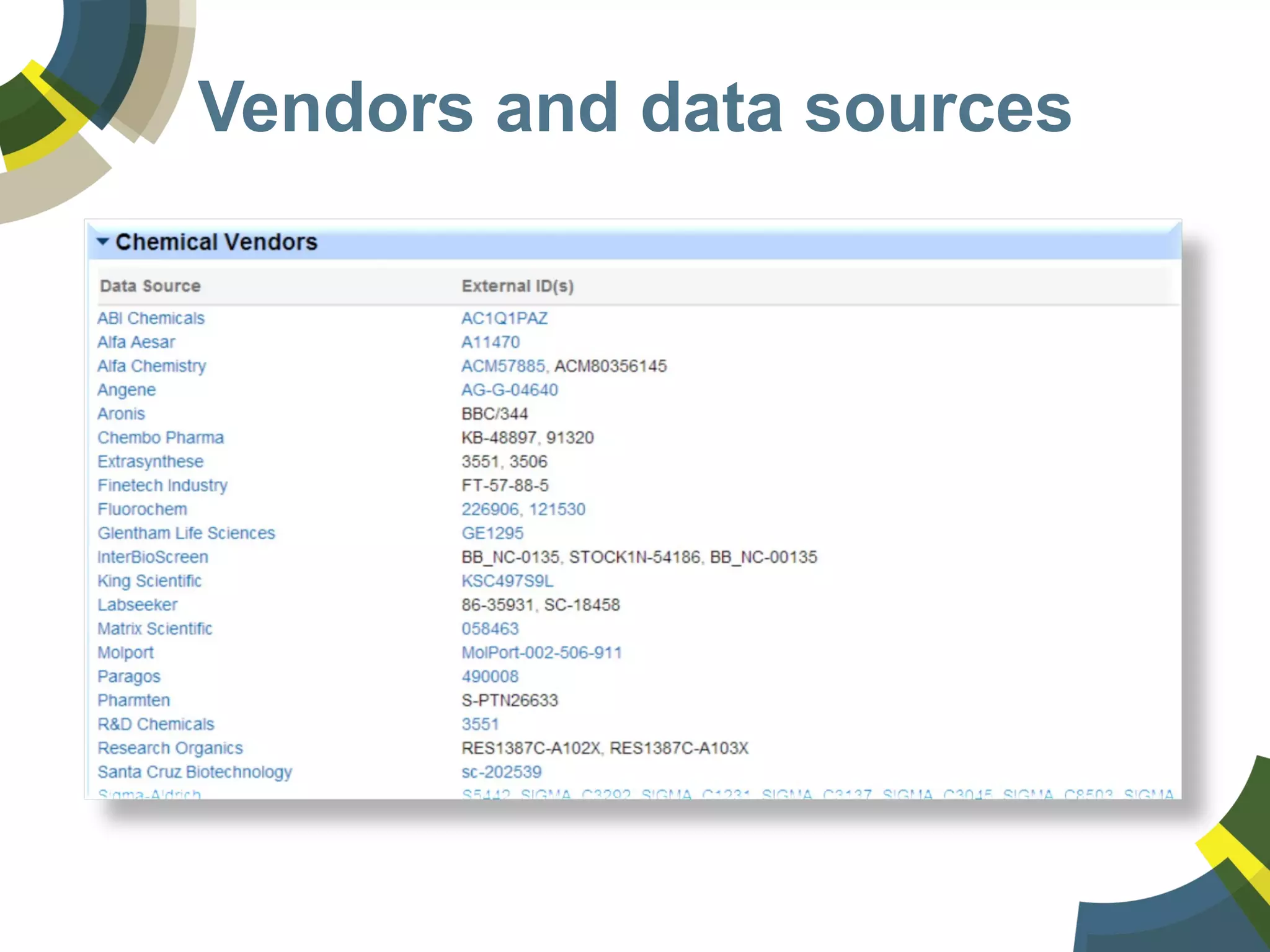Open the Labseeker vendor link
Image resolution: width=1270 pixels, height=952 pixels.
pos(138,605)
